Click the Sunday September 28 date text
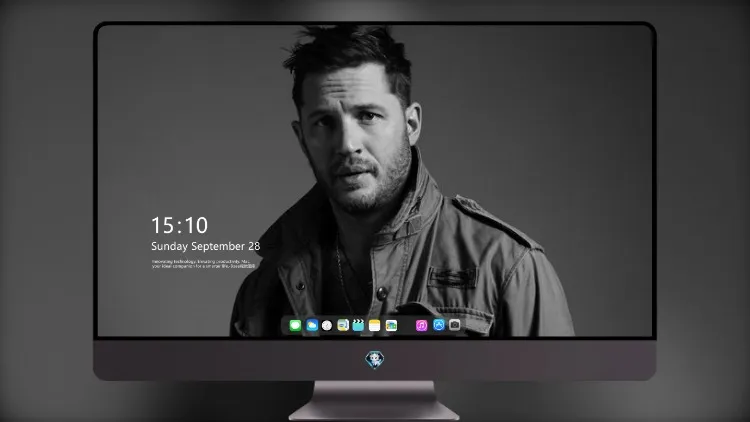This screenshot has width=750, height=422. 206,246
